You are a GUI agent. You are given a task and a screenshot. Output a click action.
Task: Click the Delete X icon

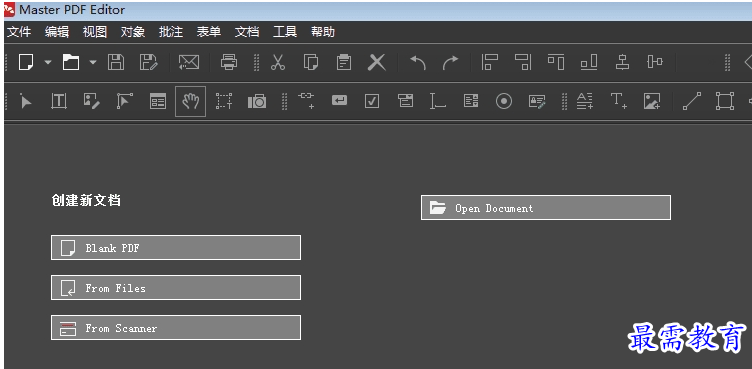click(376, 62)
